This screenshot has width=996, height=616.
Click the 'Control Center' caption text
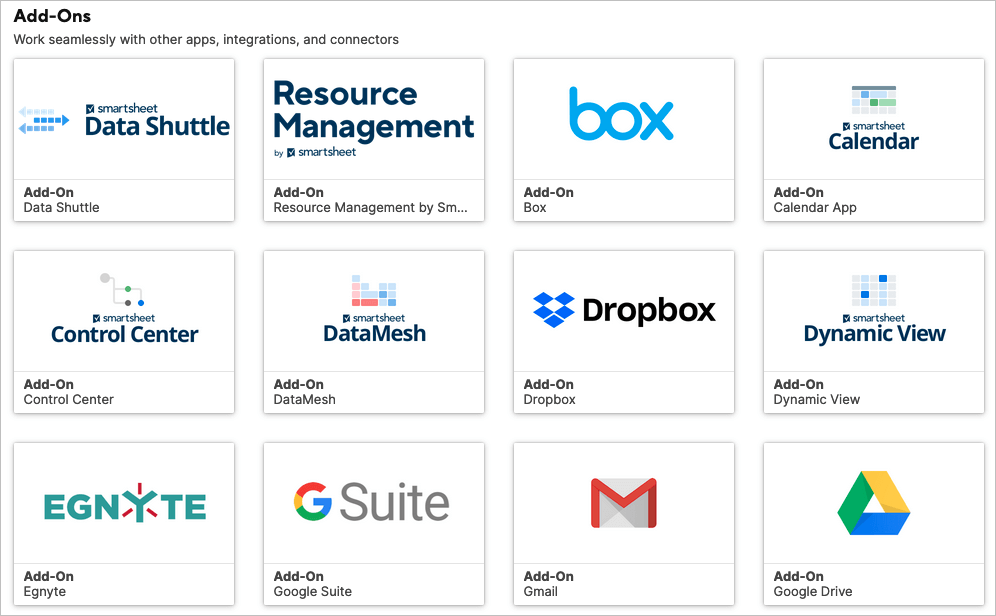[69, 399]
